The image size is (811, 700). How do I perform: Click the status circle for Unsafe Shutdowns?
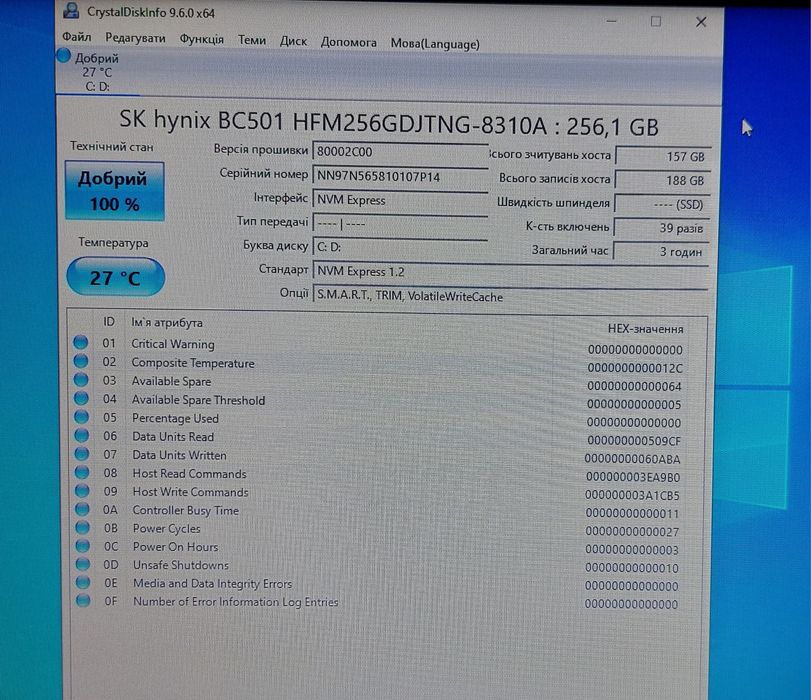[x=83, y=564]
